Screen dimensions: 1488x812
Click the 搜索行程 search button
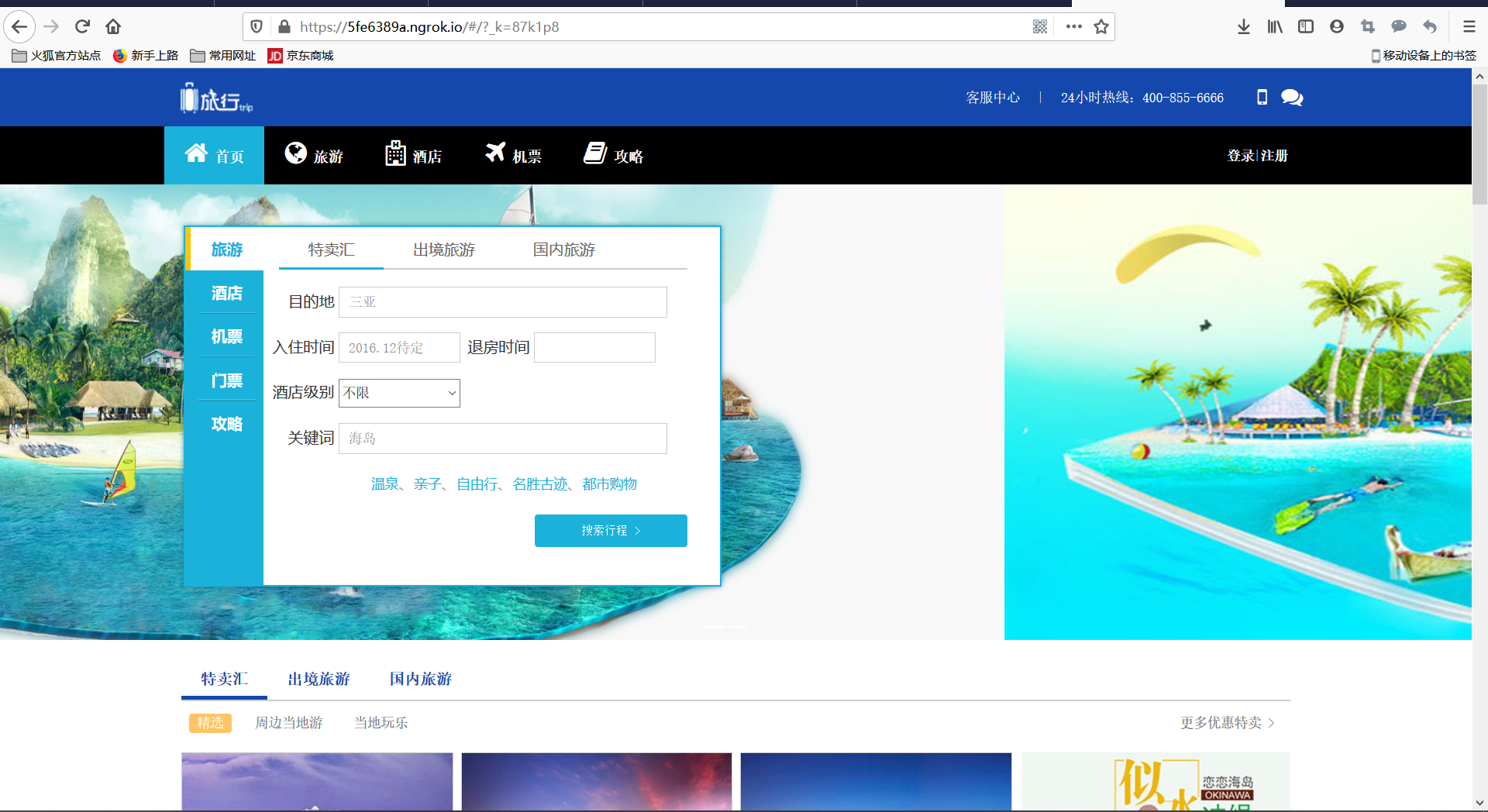point(611,531)
